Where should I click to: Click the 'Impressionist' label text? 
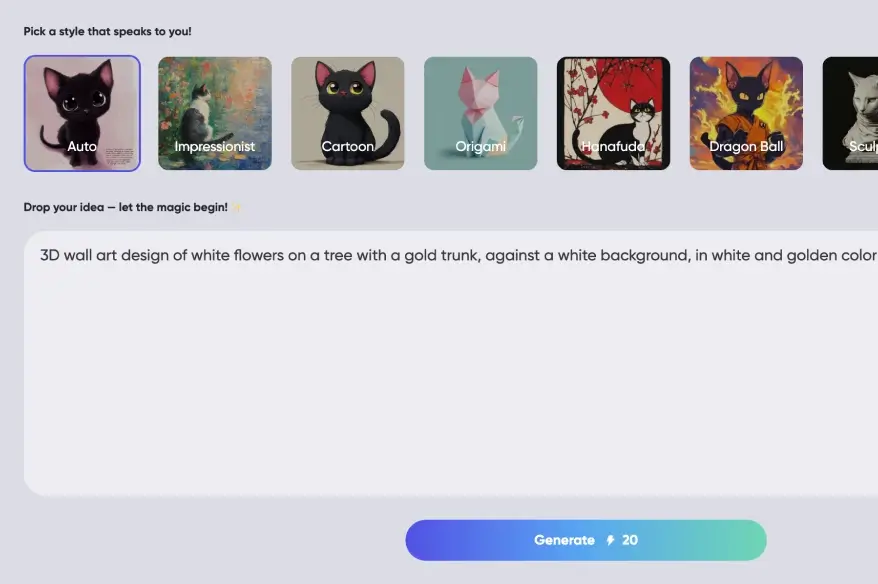215,147
